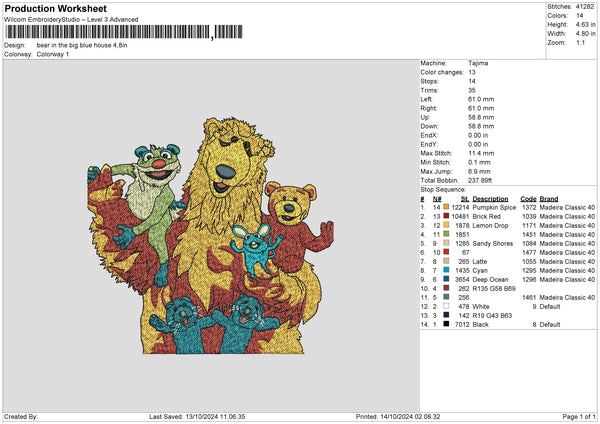
Task: Click the 'N#' column header
Action: [437, 199]
